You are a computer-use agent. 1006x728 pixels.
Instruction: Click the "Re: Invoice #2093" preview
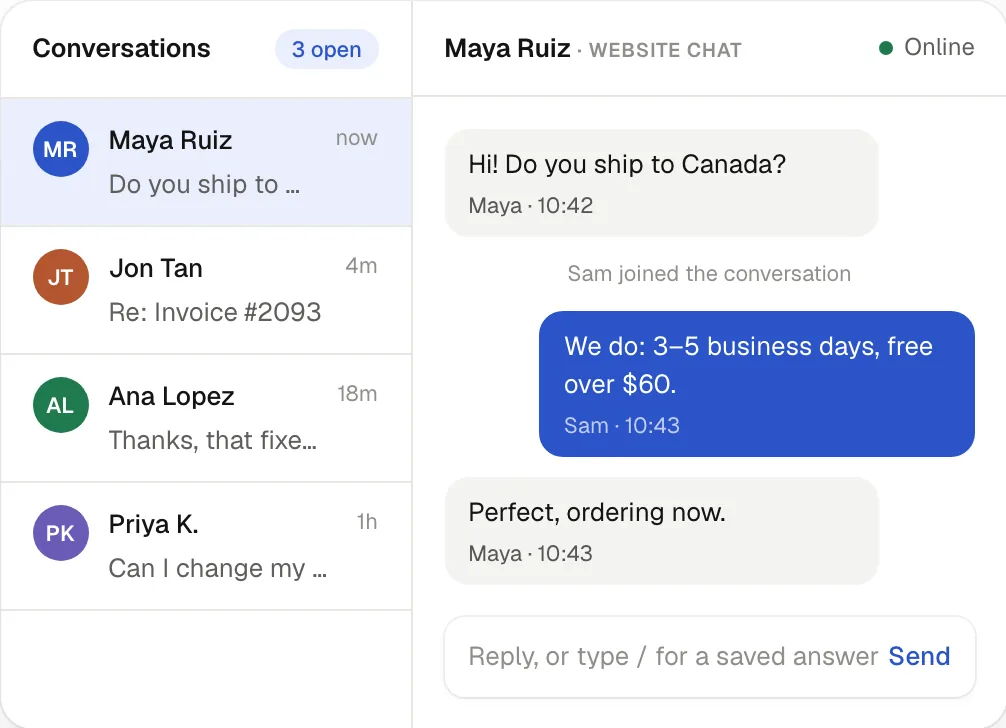coord(215,312)
